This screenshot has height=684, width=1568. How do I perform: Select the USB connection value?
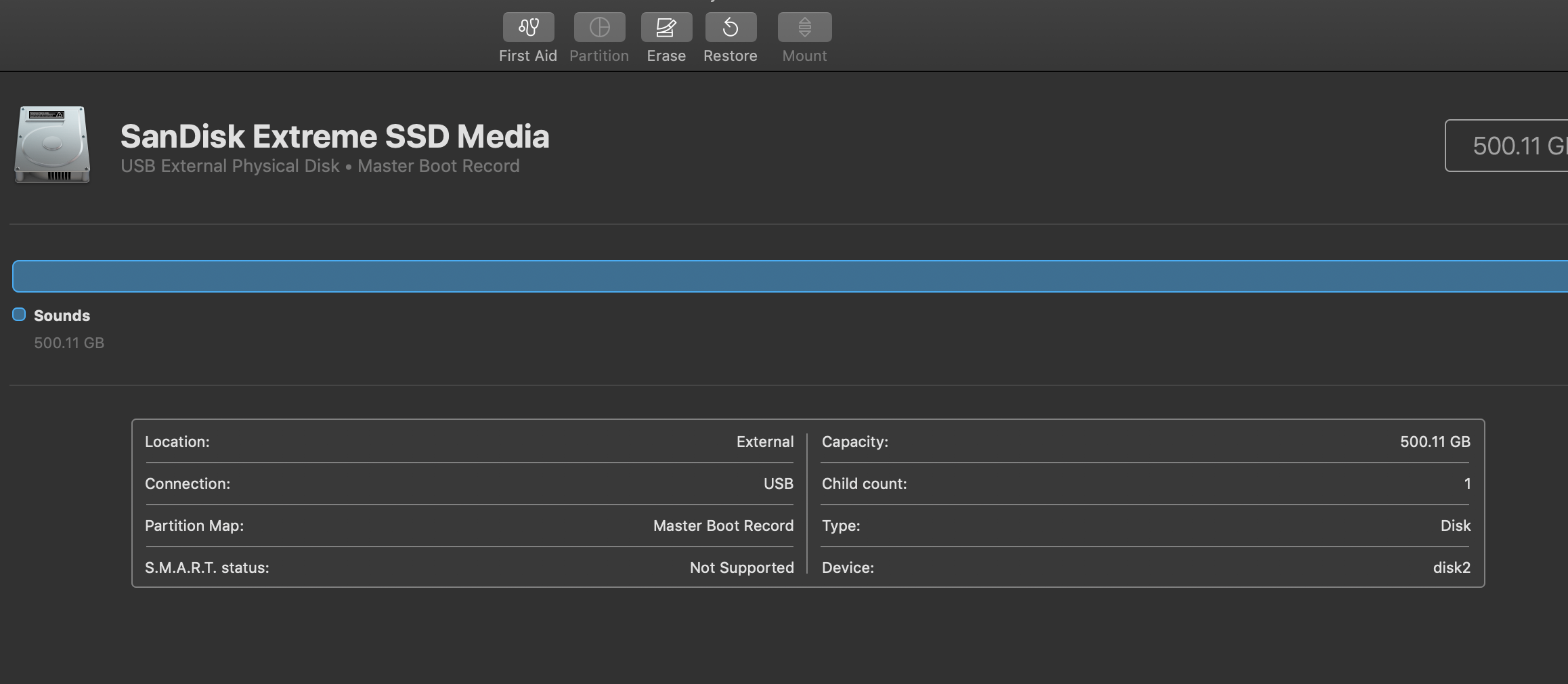tap(779, 484)
